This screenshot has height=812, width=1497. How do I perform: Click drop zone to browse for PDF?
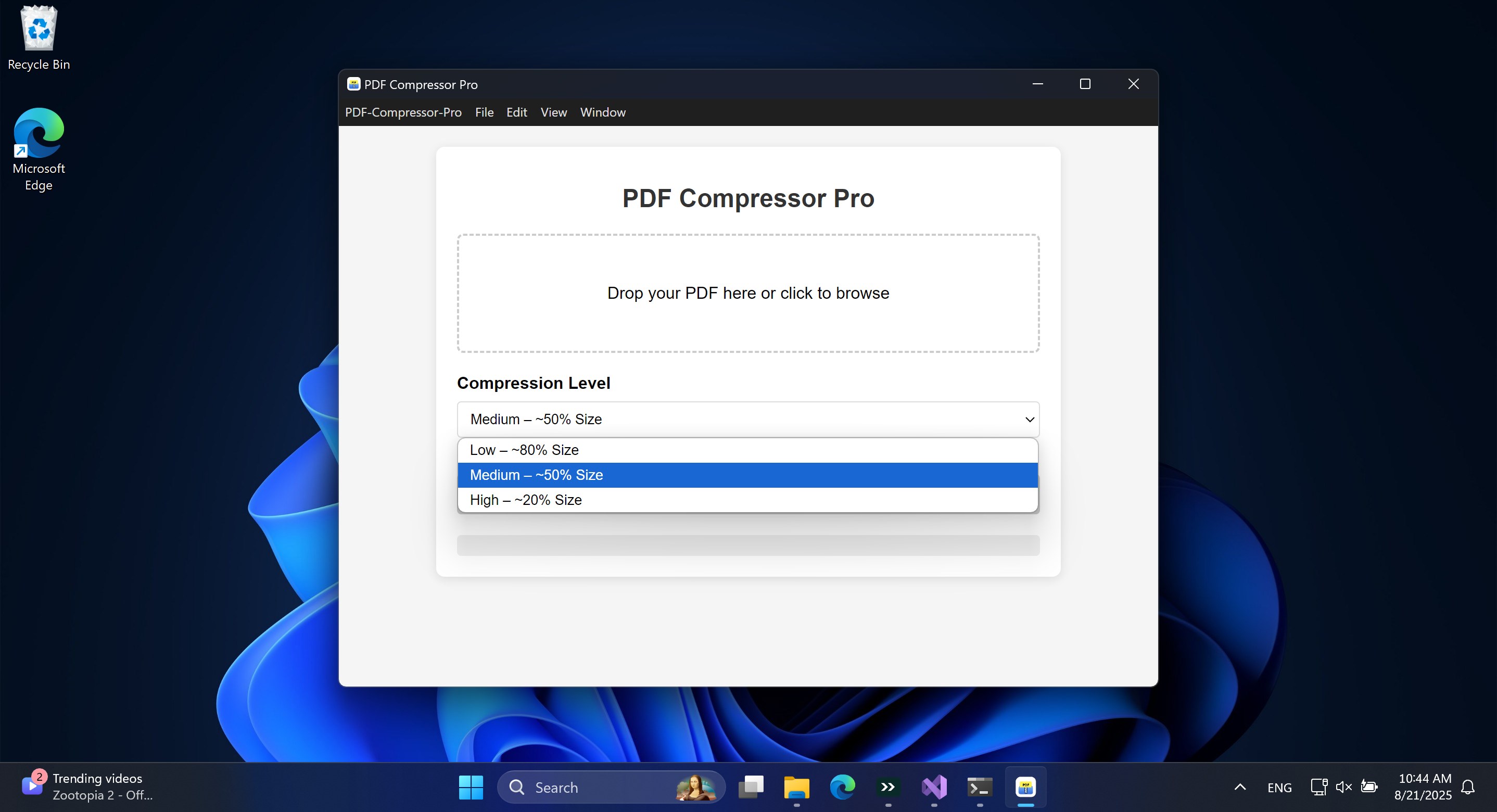point(747,293)
